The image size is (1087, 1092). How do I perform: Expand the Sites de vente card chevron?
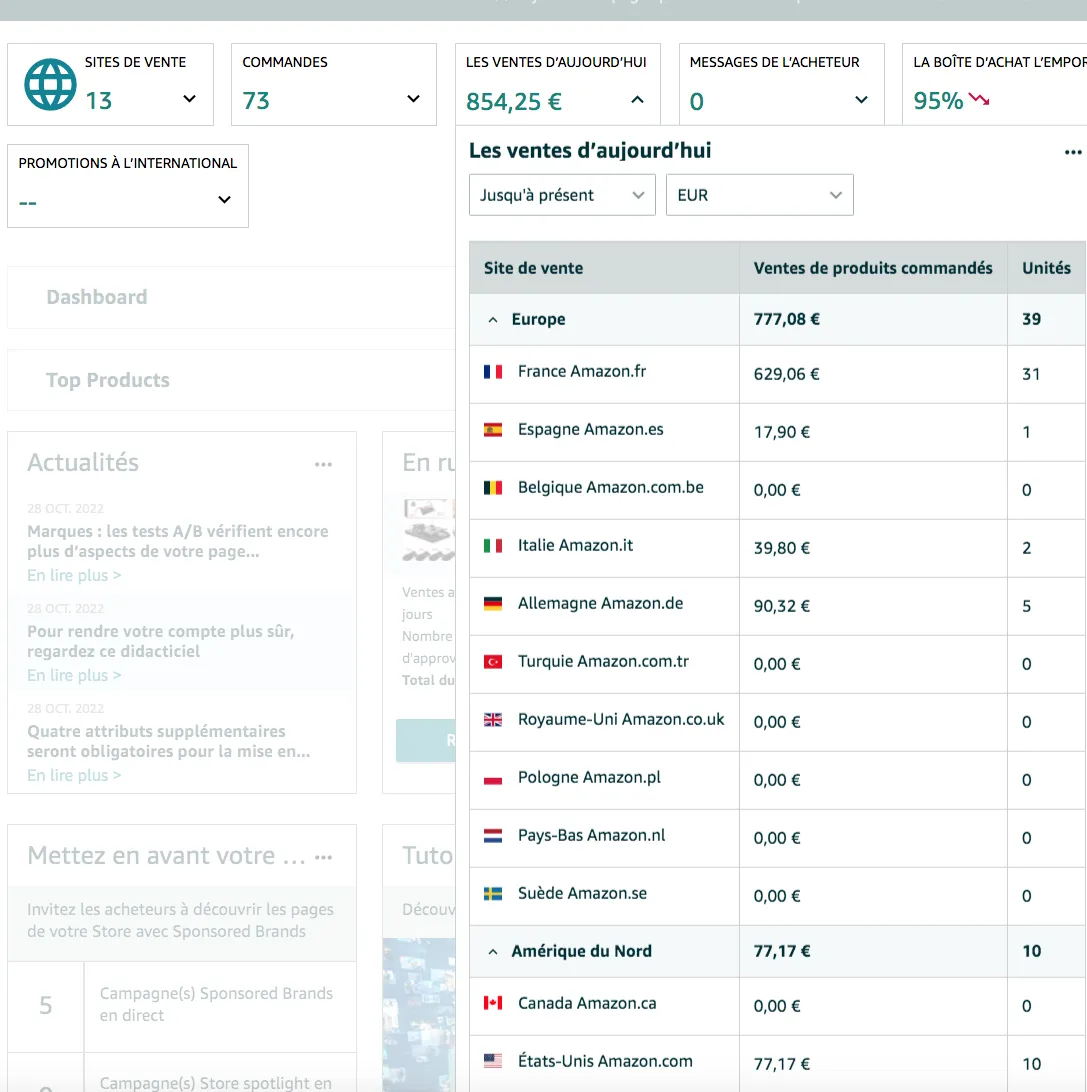pos(189,99)
